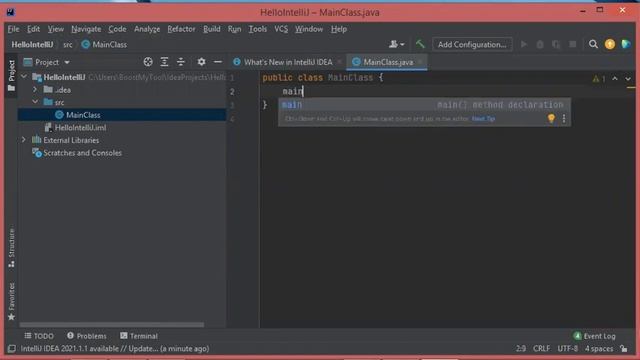The width and height of the screenshot is (640, 360).
Task: Go to next highlighted problem arrow
Action: [x=628, y=78]
